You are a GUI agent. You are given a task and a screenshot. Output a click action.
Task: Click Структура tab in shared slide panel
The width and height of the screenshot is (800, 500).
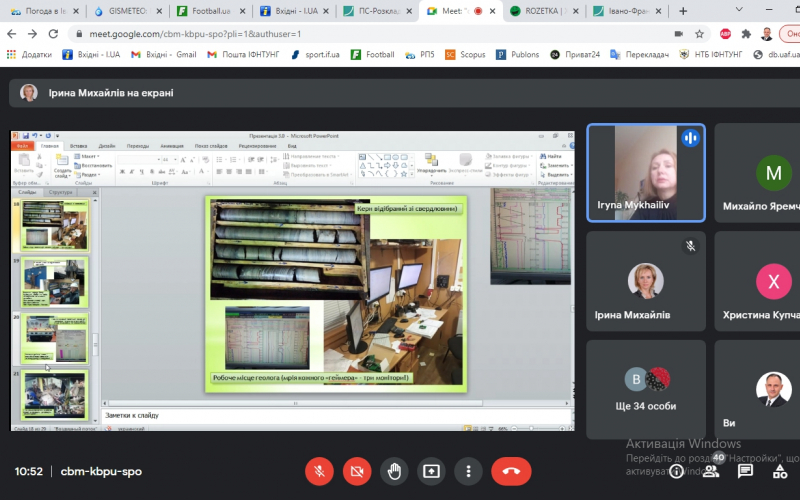click(x=61, y=192)
